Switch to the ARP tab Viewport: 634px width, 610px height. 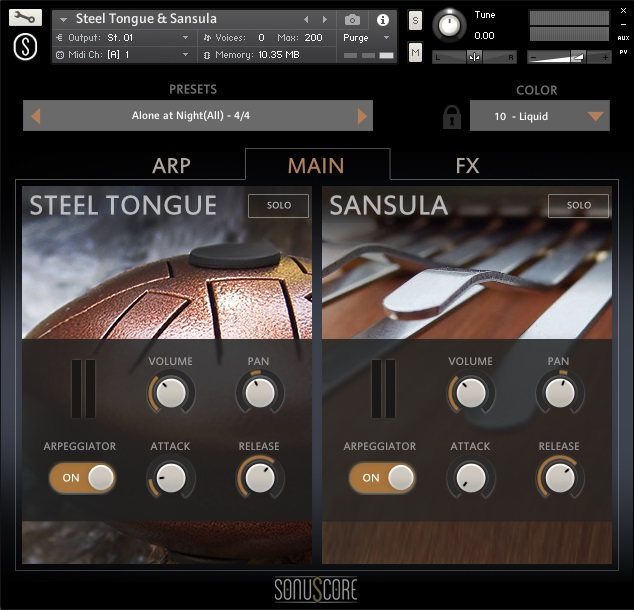171,166
